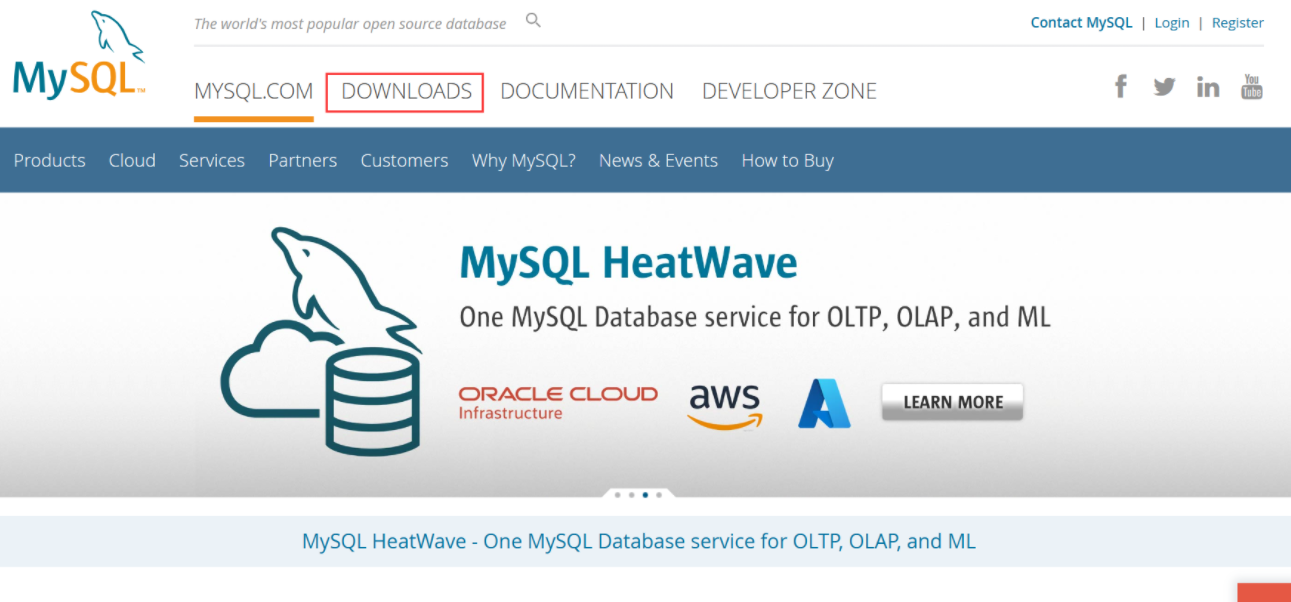1291x602 pixels.
Task: Open the DOCUMENTATION tab
Action: [x=587, y=91]
